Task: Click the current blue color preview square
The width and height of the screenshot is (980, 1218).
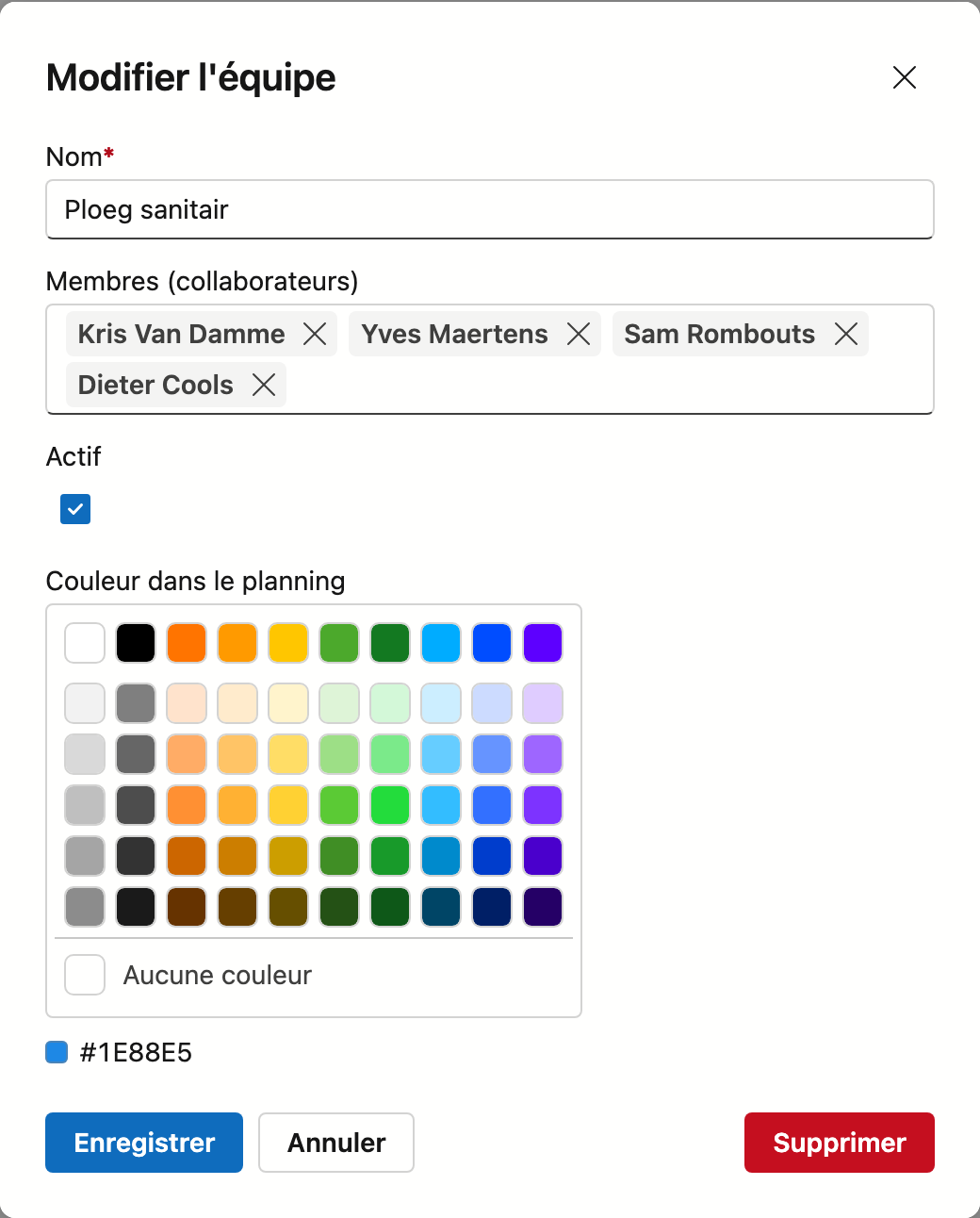Action: pyautogui.click(x=57, y=1052)
